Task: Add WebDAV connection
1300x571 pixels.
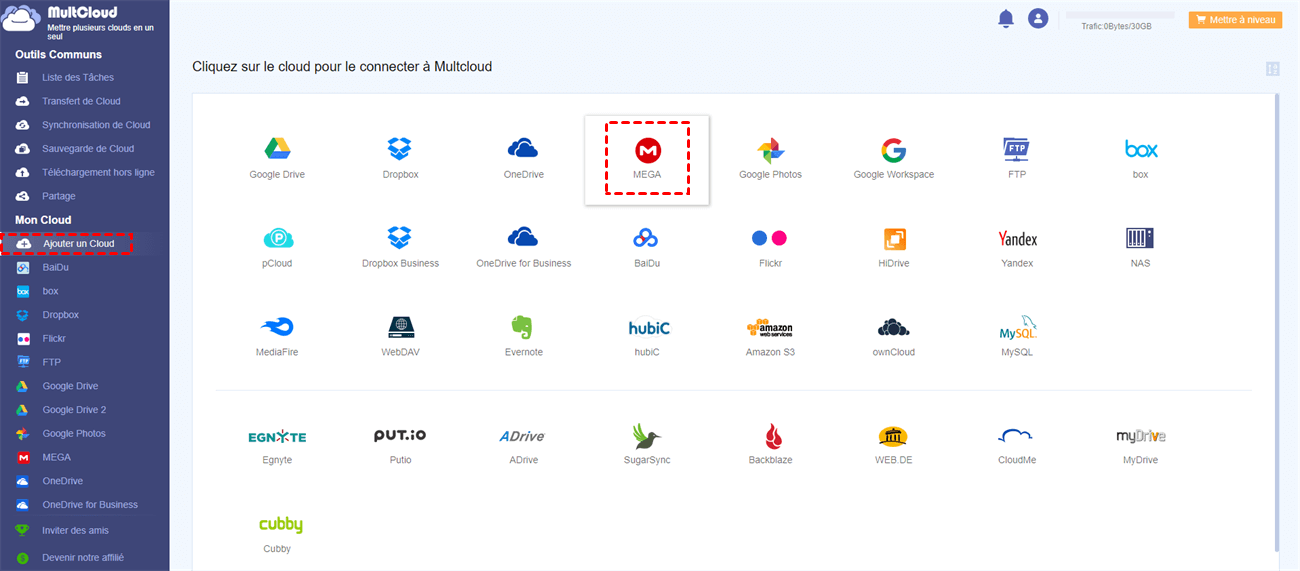Action: click(400, 327)
